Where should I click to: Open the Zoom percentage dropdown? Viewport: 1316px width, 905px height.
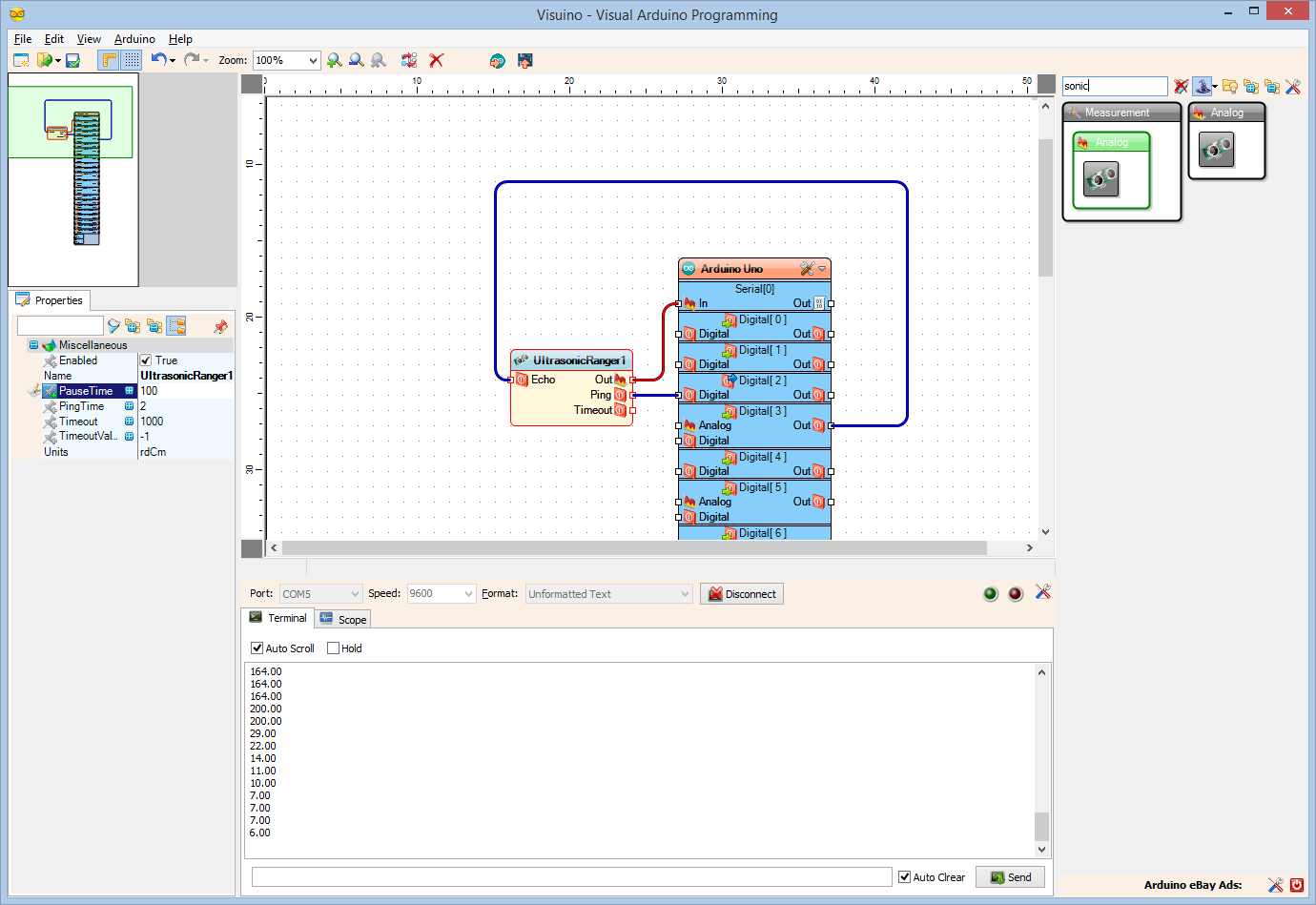pyautogui.click(x=312, y=60)
